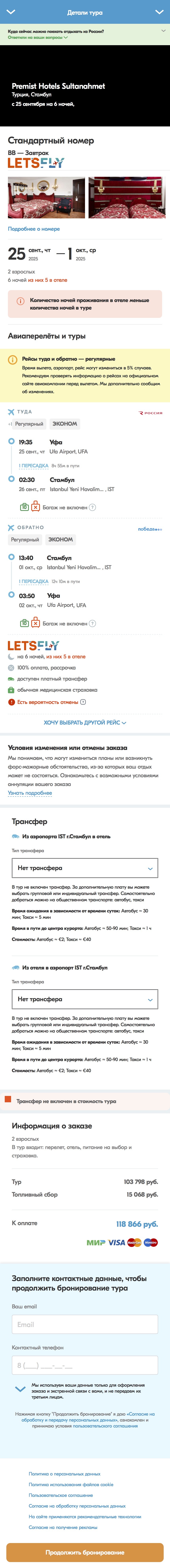Click the outbound hand-luggage green icon
The image size is (170, 1568).
[x=24, y=507]
